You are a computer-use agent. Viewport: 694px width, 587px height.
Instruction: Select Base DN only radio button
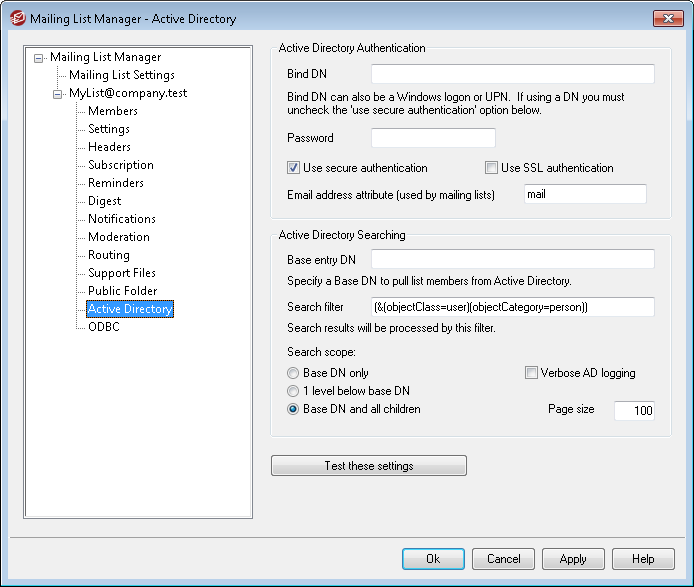pyautogui.click(x=293, y=373)
